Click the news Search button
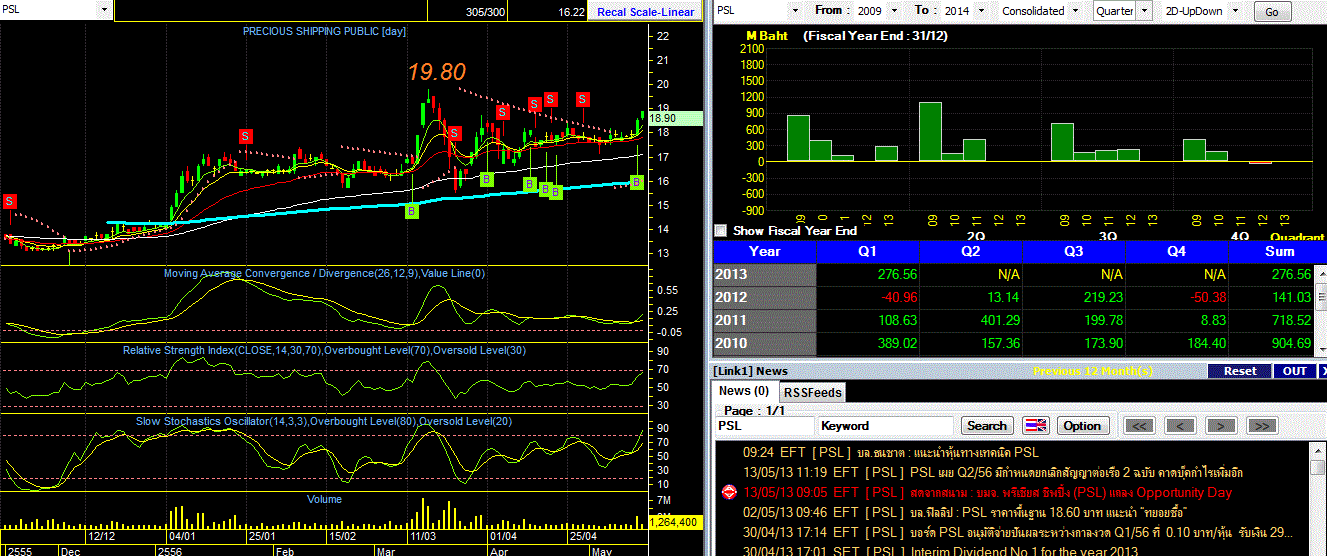1327x556 pixels. (987, 426)
